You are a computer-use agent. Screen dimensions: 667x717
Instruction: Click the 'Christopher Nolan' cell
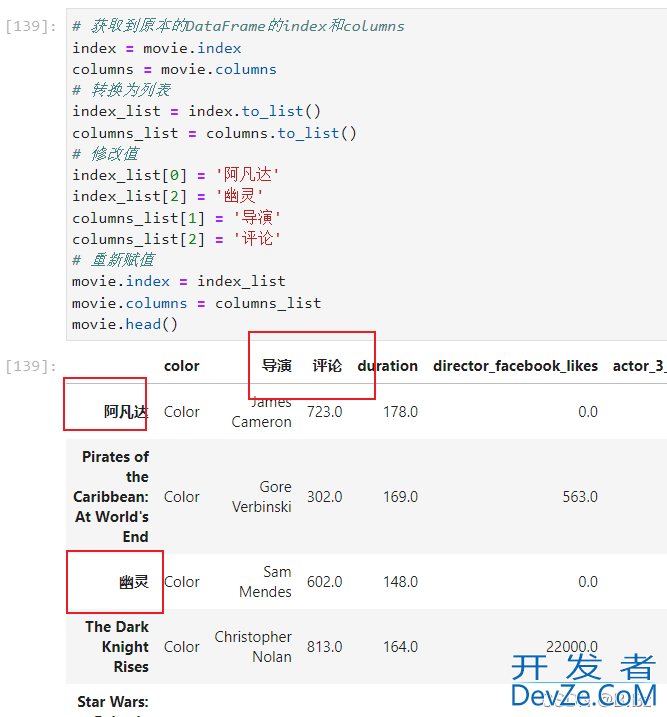[x=253, y=647]
